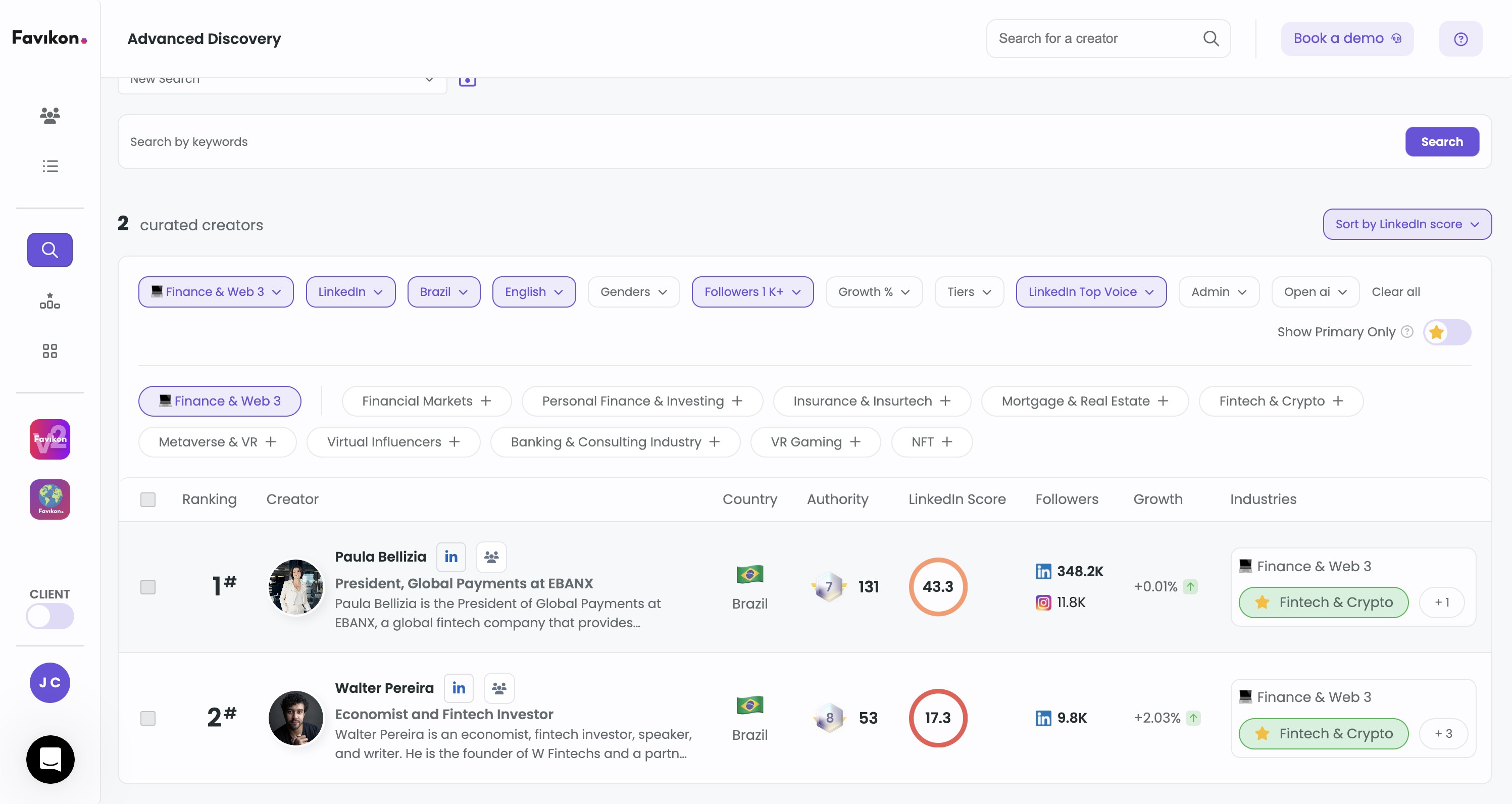Viewport: 1512px width, 804px height.
Task: Open the lists icon in sidebar
Action: tap(50, 166)
